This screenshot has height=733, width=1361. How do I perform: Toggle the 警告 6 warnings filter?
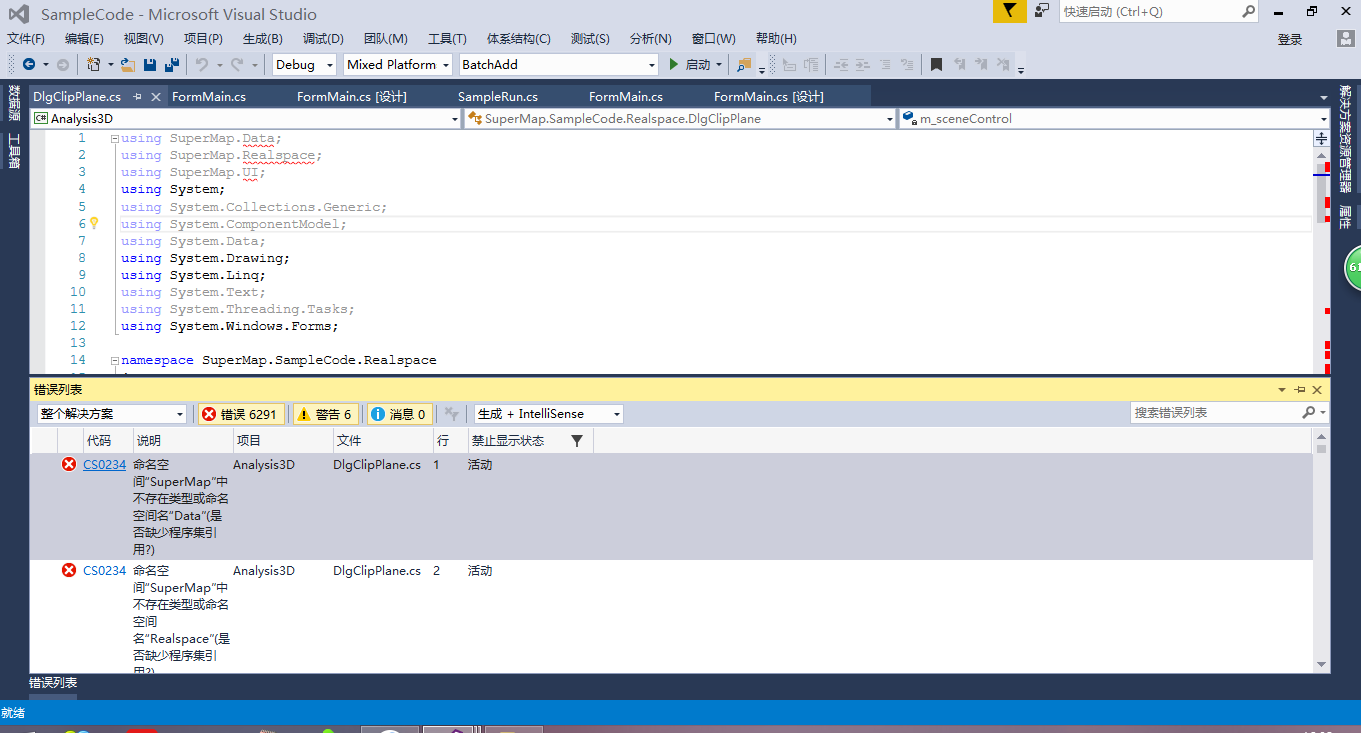coord(325,414)
